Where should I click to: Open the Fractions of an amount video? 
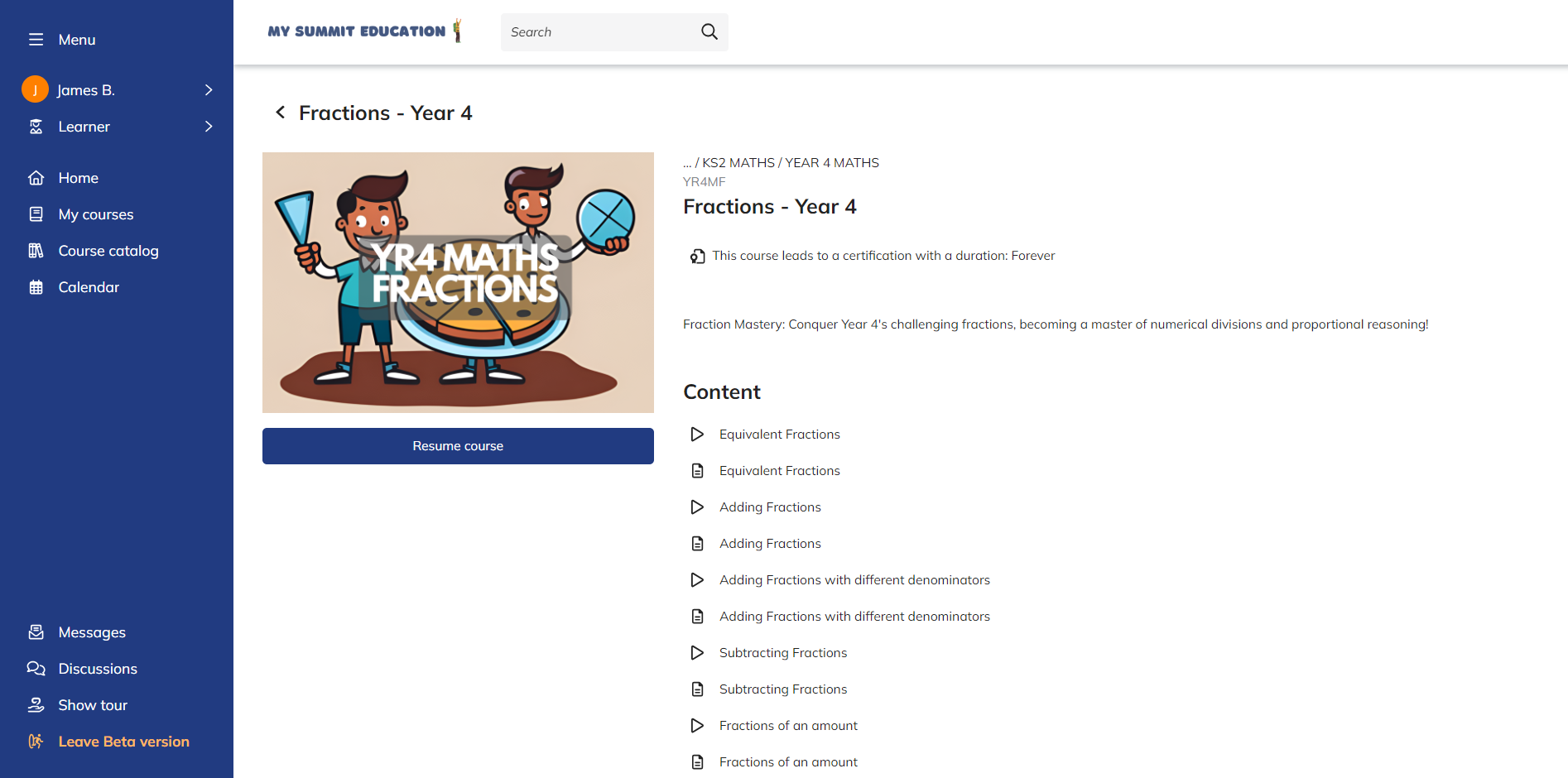tap(788, 726)
